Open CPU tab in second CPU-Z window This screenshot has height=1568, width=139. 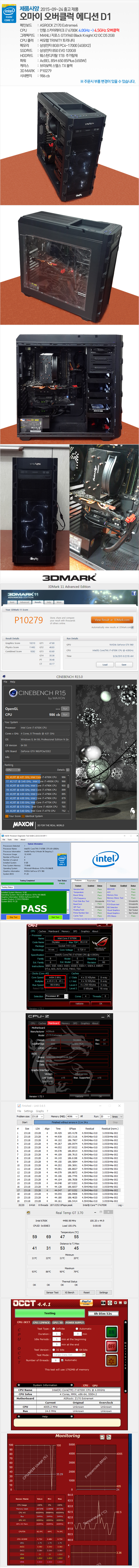click(33, 1023)
